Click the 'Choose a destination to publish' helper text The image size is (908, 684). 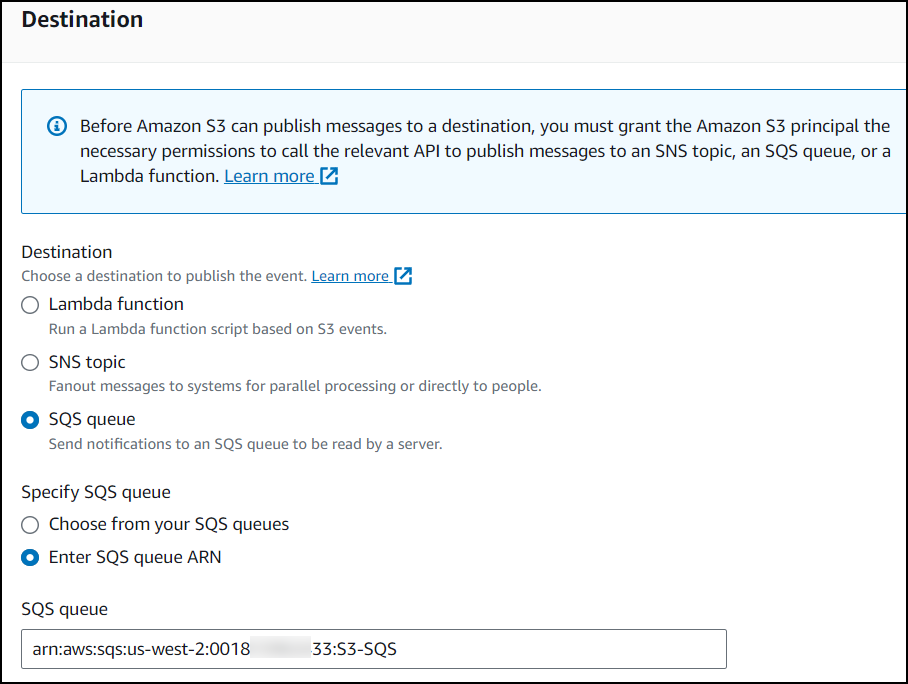click(x=165, y=276)
